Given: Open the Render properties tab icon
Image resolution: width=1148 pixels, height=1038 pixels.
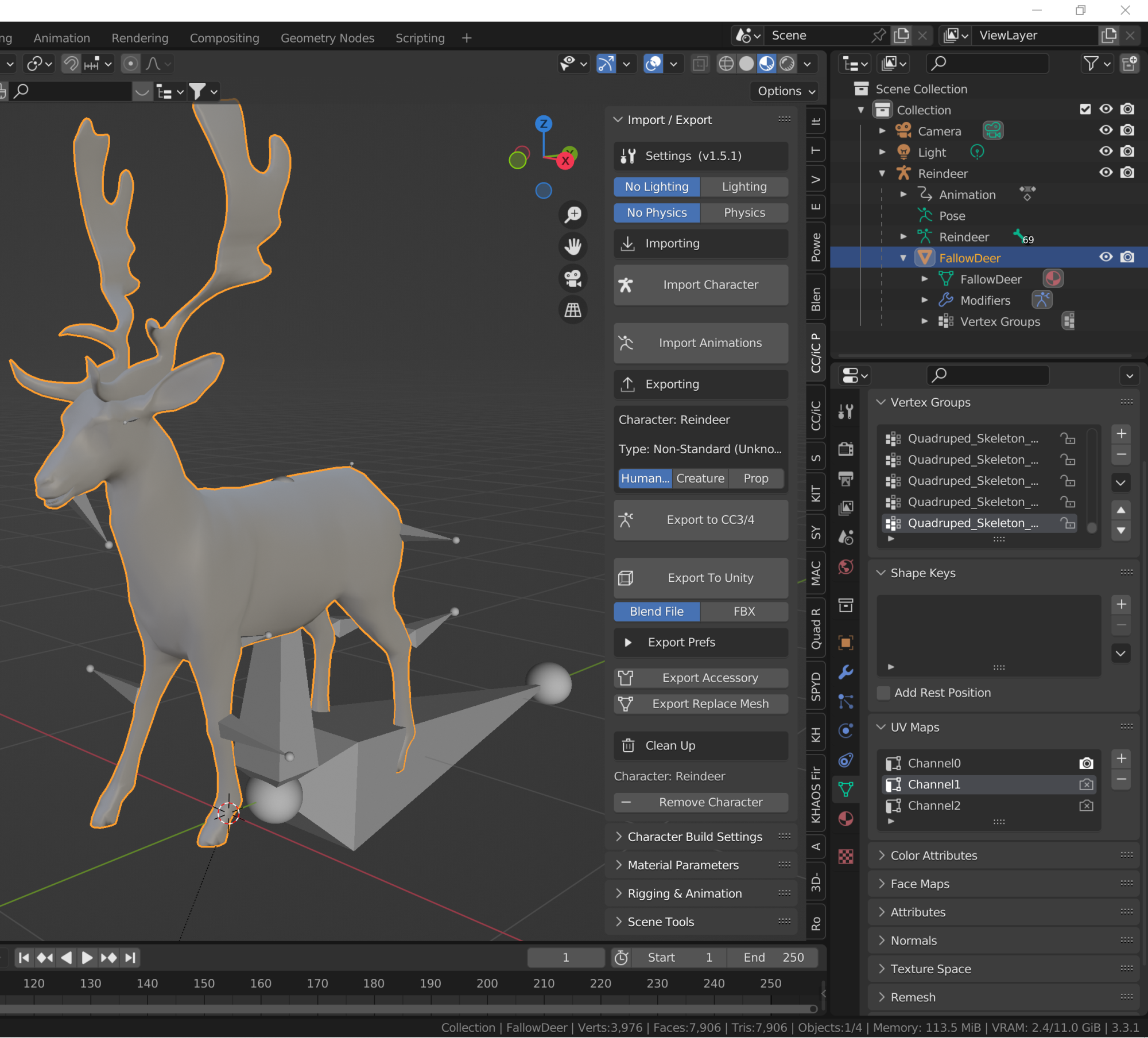Looking at the screenshot, I should (846, 449).
